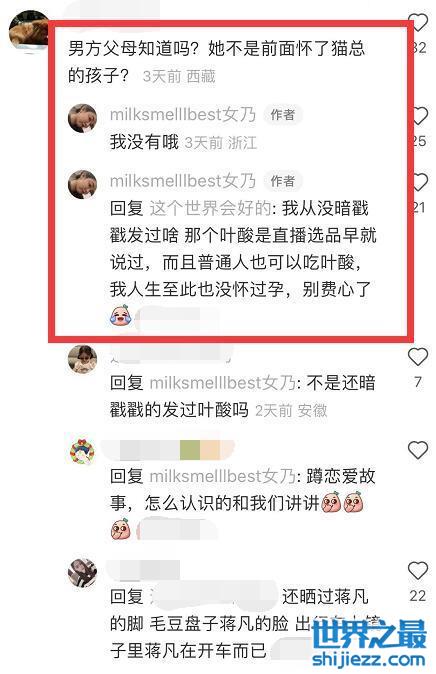
Task: Open the colorful wreath avatar profile
Action: [82, 452]
